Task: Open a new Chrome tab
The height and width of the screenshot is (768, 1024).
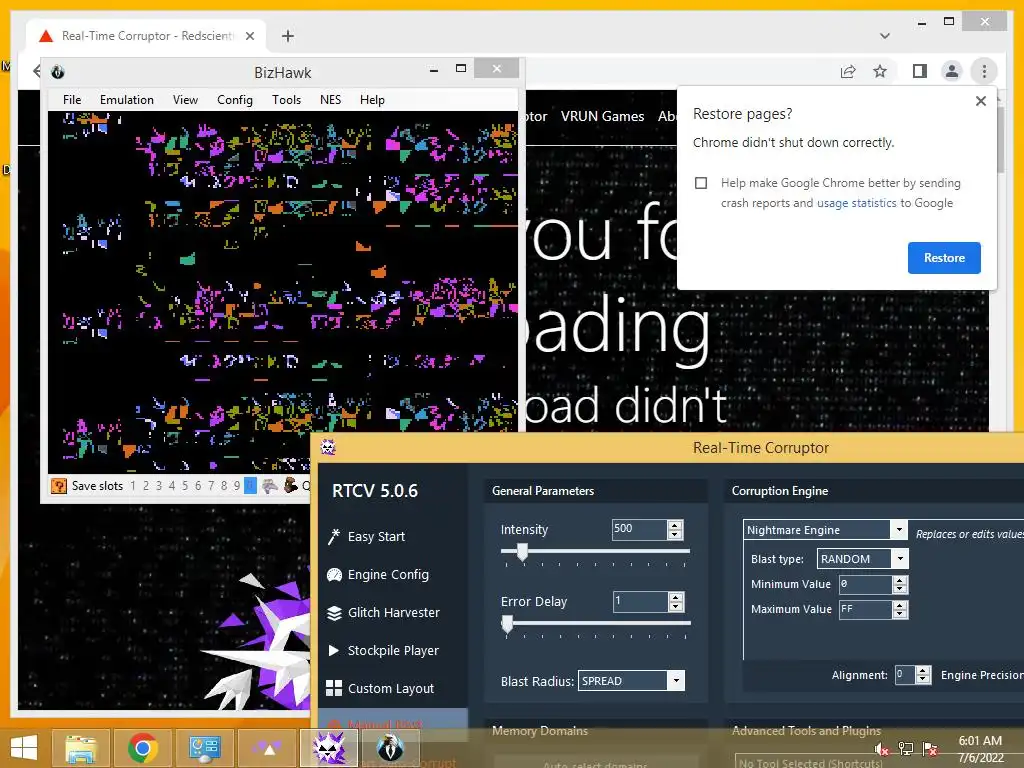Action: [287, 36]
